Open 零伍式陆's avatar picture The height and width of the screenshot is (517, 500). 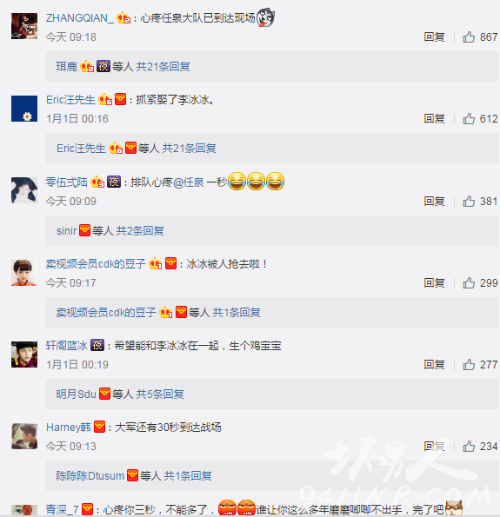point(24,190)
